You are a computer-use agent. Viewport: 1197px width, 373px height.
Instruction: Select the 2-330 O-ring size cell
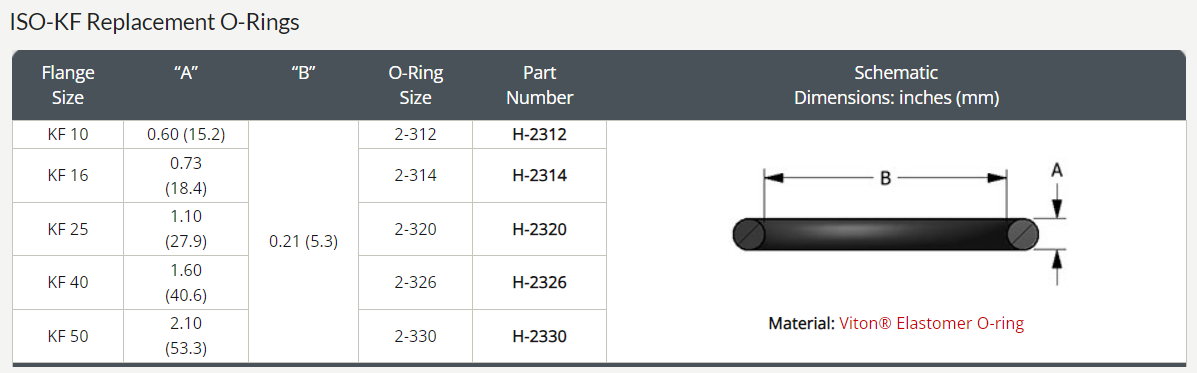coord(416,336)
